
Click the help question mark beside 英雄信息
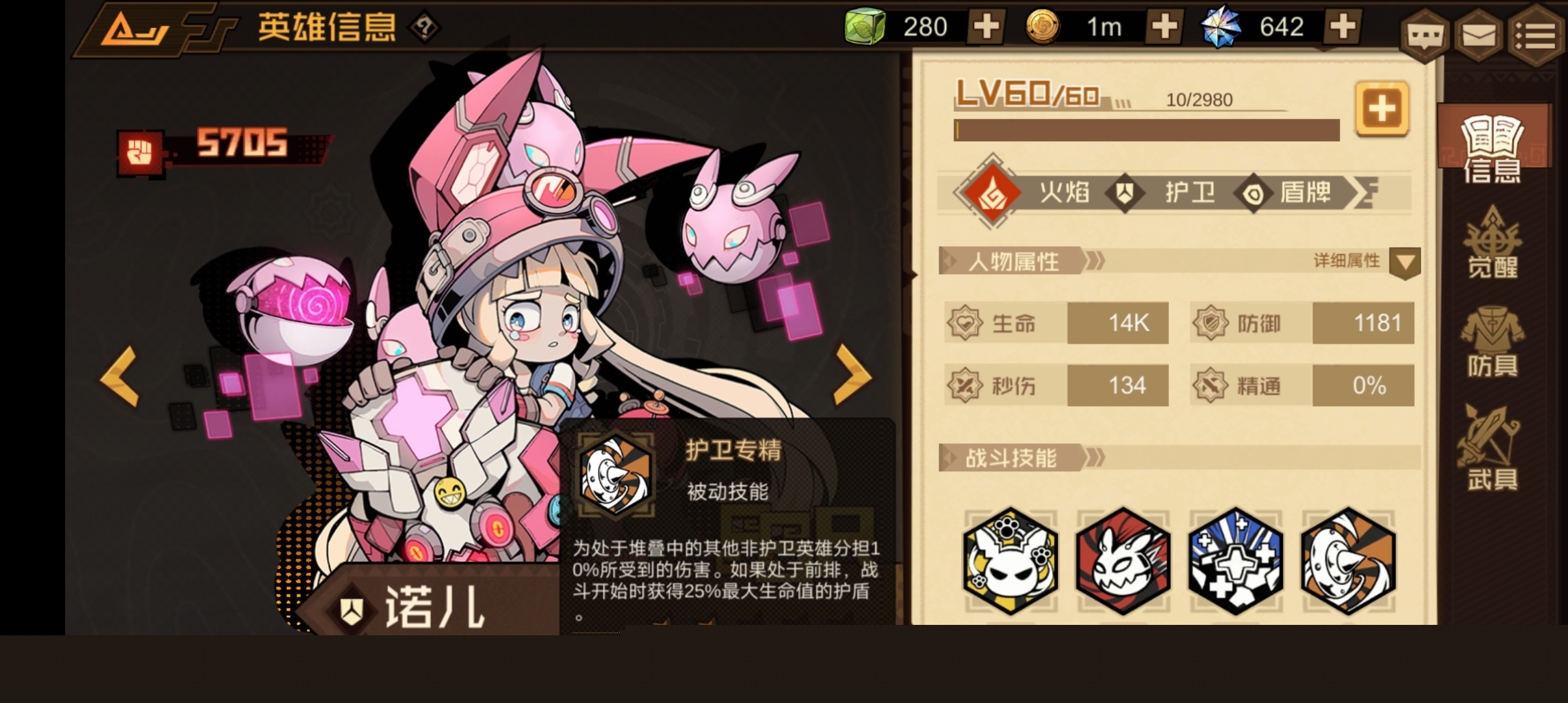[x=425, y=27]
